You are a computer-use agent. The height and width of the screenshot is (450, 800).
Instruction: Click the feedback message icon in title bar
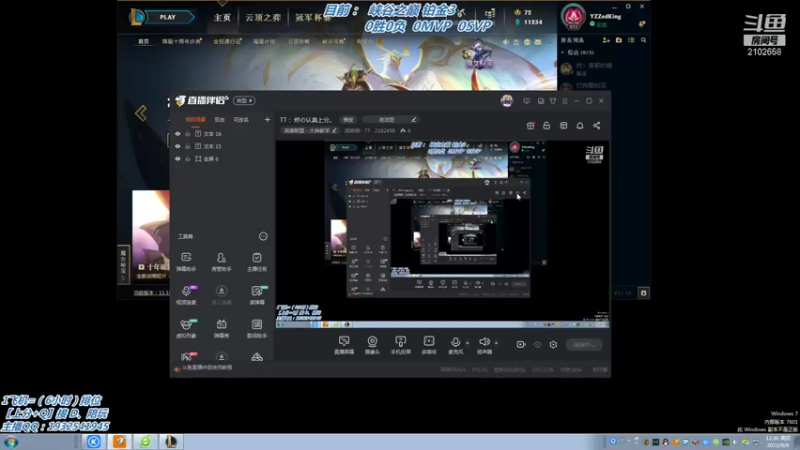click(527, 101)
